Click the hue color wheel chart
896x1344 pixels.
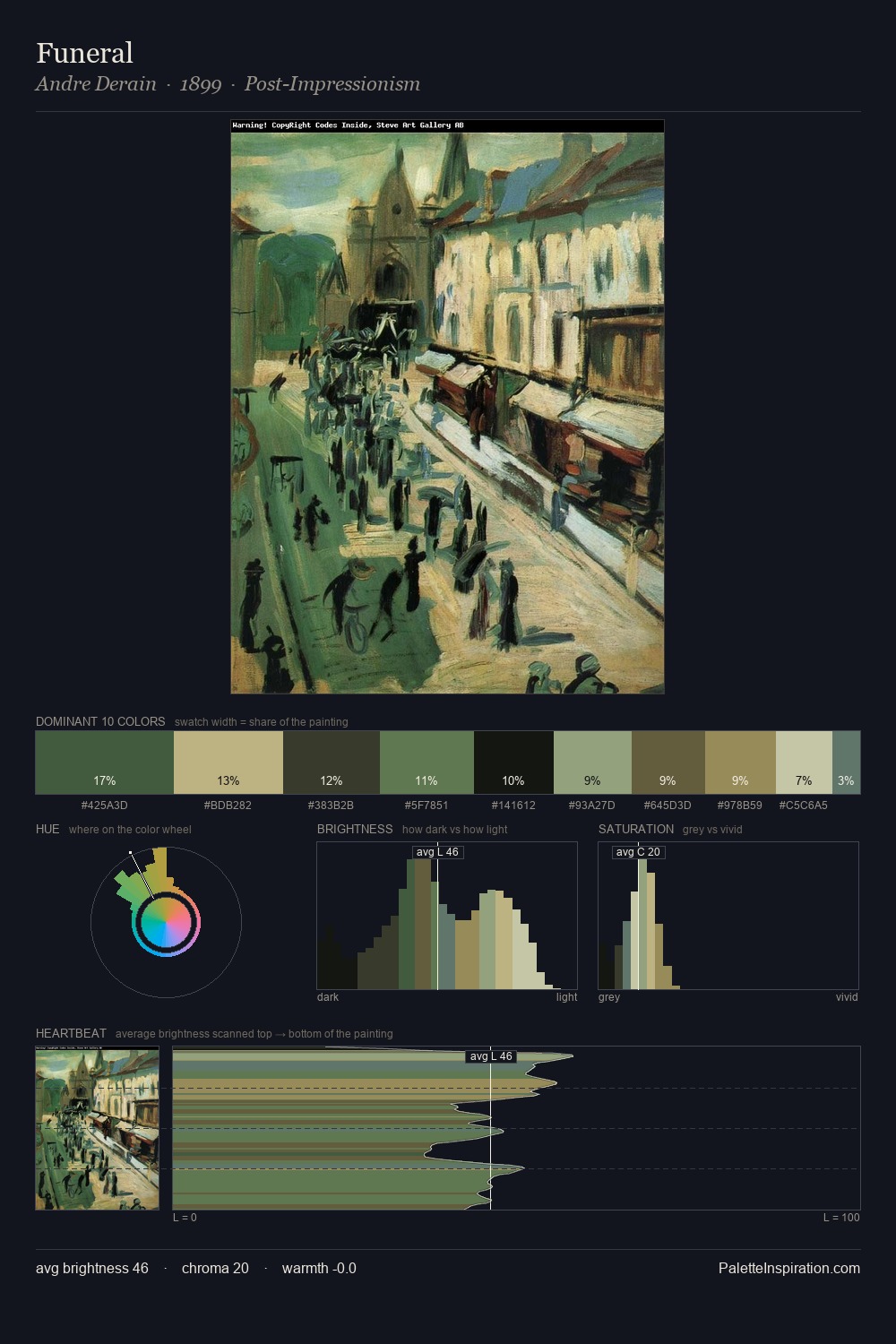click(166, 922)
